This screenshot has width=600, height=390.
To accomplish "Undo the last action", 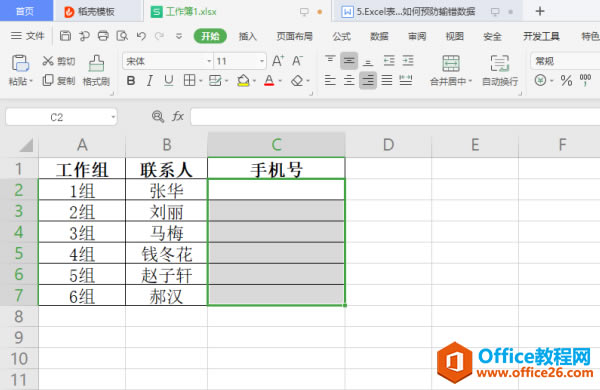I will pyautogui.click(x=141, y=36).
